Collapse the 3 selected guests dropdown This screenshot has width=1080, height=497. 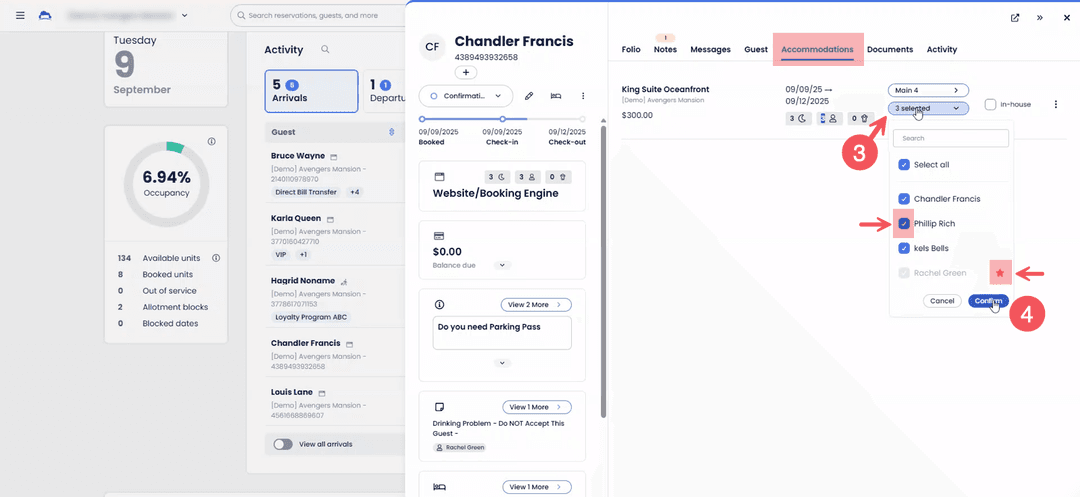928,108
